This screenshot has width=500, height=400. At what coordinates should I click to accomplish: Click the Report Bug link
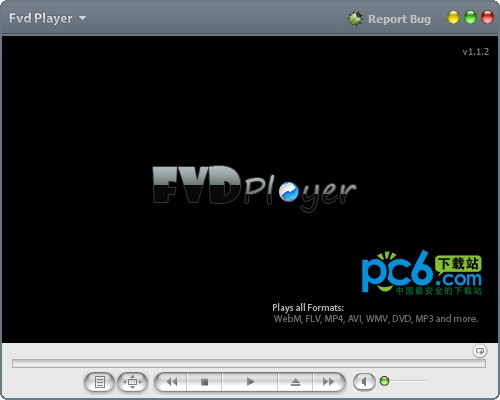(399, 19)
